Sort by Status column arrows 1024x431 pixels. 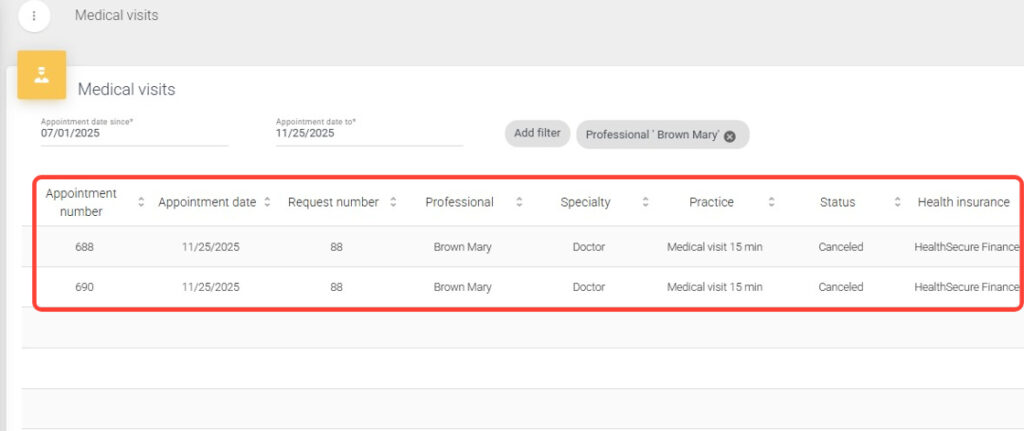tap(897, 202)
